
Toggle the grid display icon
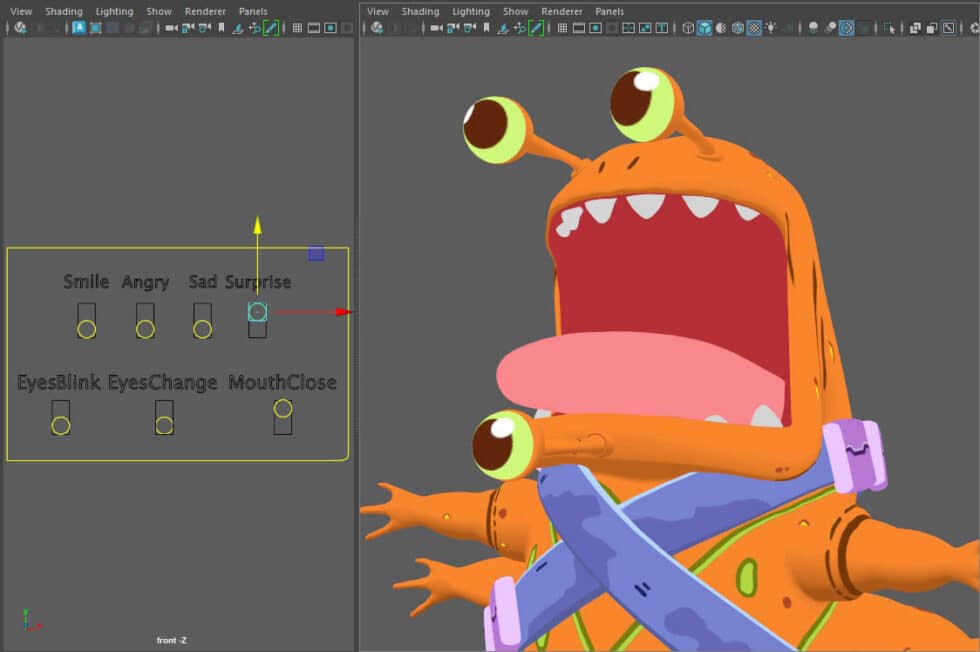(563, 29)
